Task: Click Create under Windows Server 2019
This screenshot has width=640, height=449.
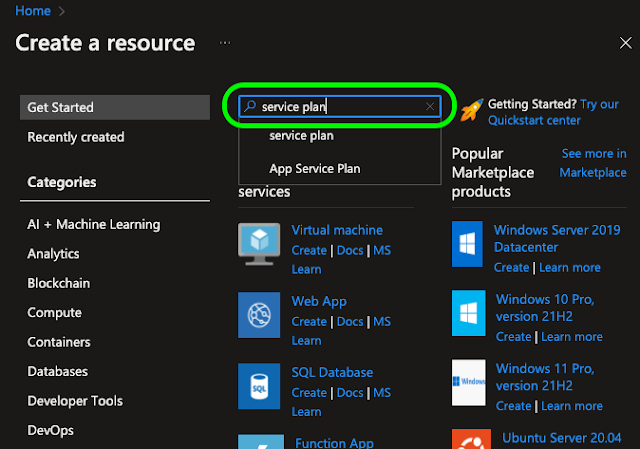Action: 511,268
